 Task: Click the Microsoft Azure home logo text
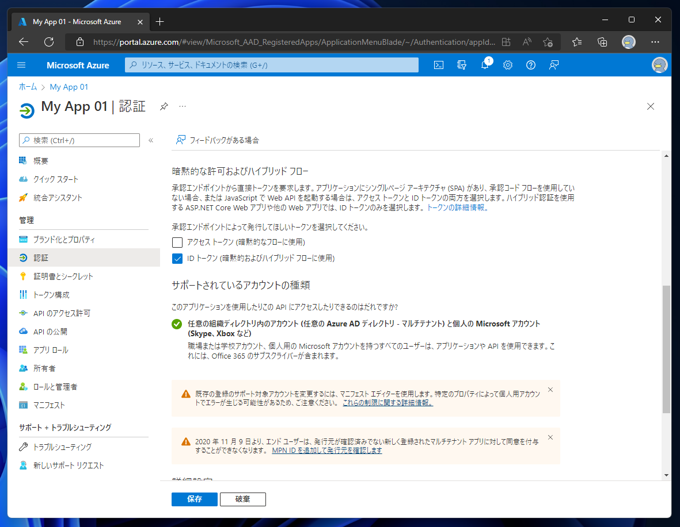78,65
